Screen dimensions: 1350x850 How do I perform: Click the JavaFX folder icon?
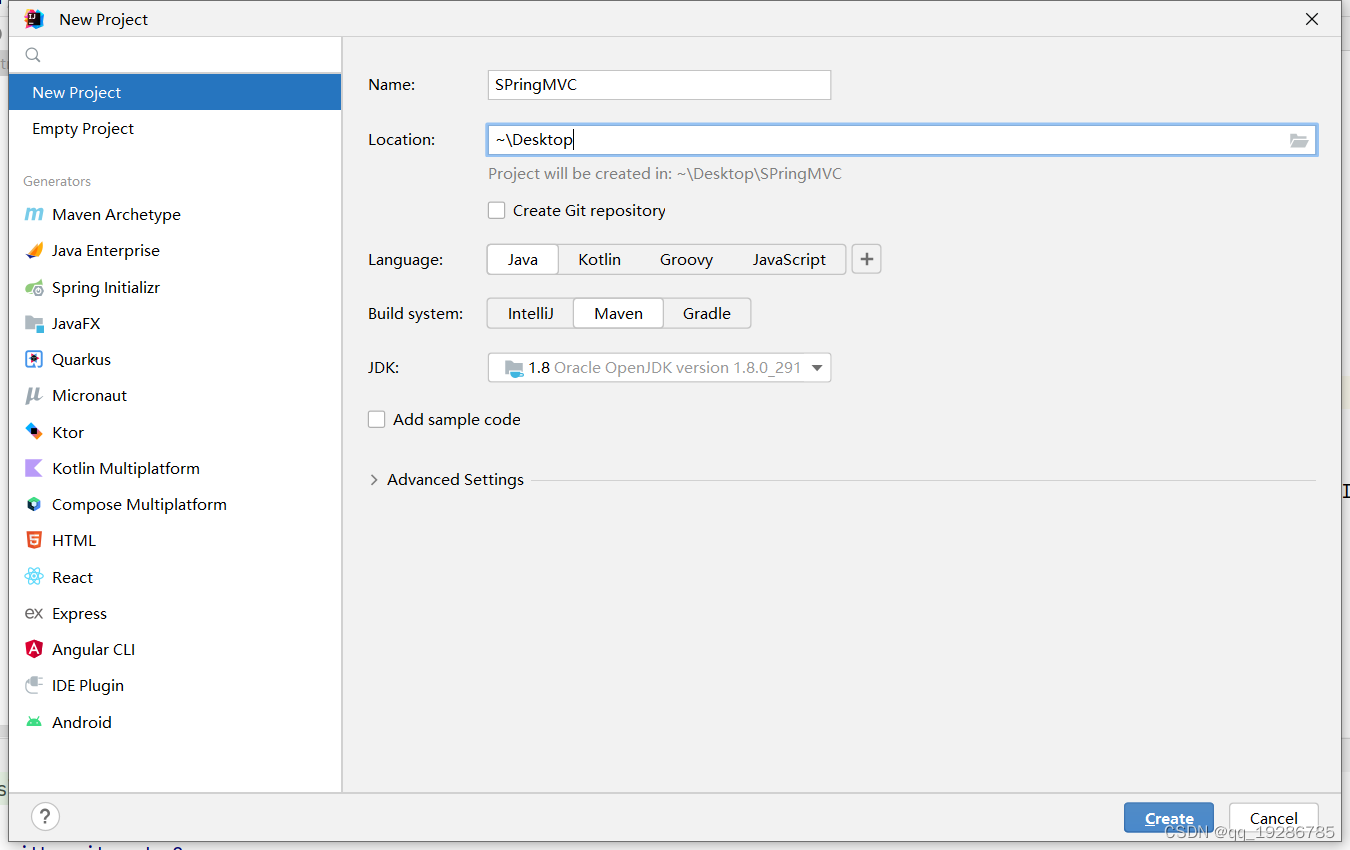tap(34, 323)
